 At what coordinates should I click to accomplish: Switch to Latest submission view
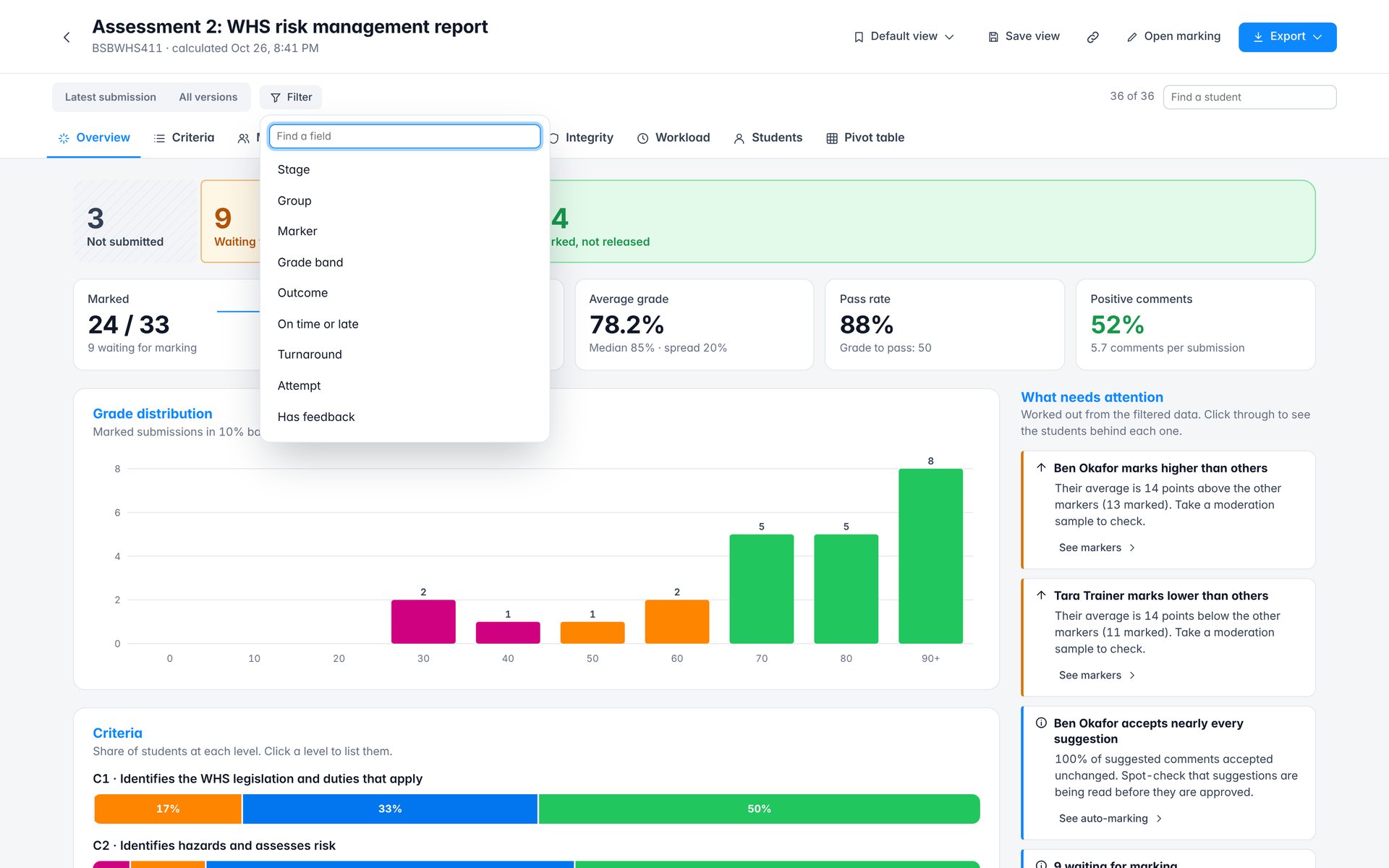pos(111,97)
